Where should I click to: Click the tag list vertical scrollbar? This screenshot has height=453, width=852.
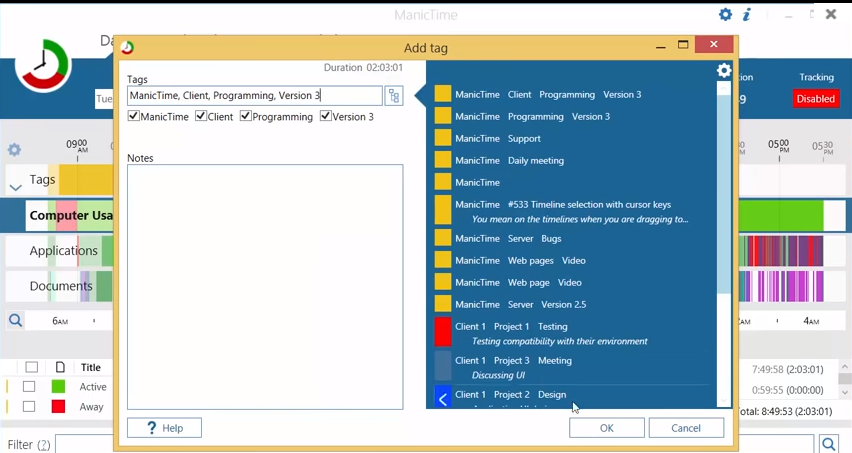724,193
